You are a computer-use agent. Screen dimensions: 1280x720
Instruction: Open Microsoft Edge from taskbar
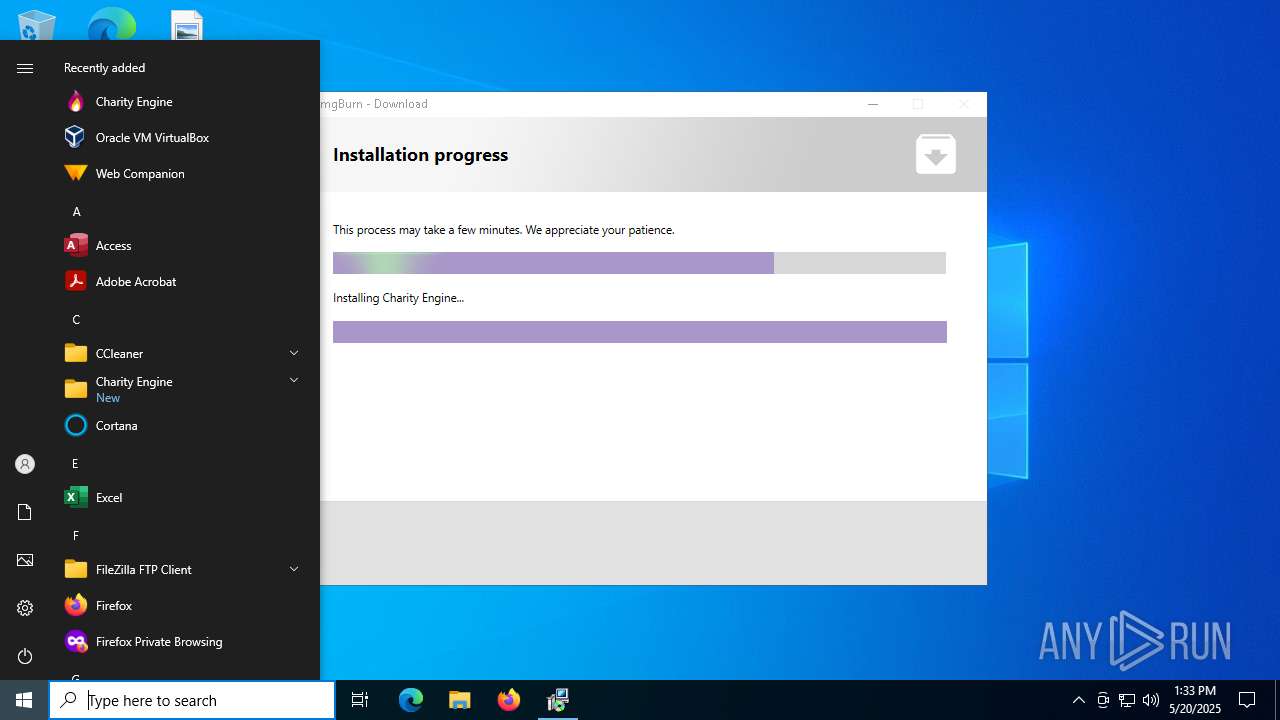pyautogui.click(x=411, y=700)
